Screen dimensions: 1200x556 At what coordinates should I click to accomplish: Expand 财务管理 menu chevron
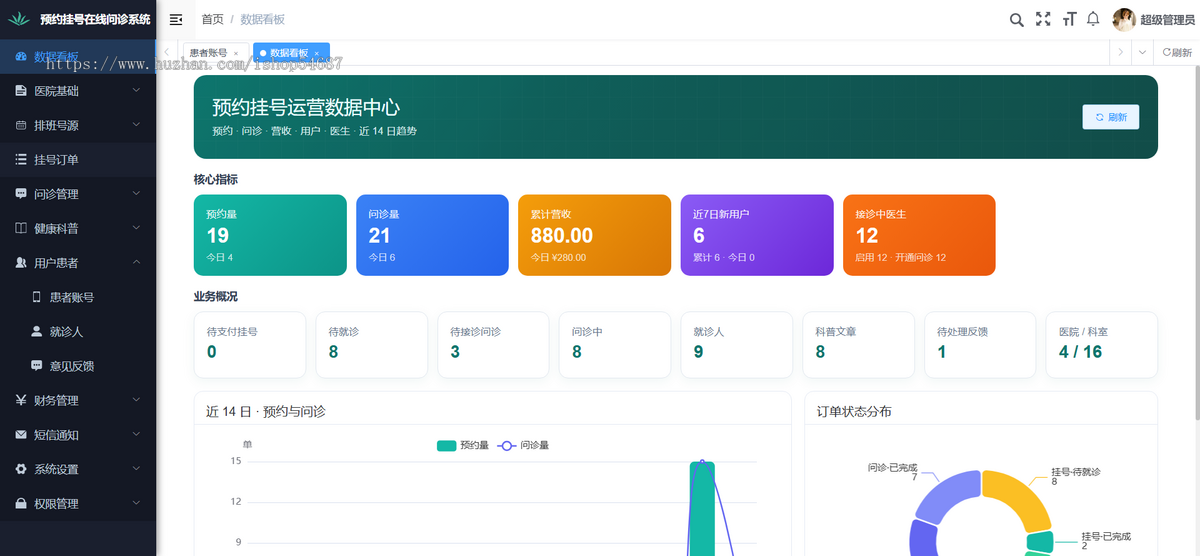[137, 400]
